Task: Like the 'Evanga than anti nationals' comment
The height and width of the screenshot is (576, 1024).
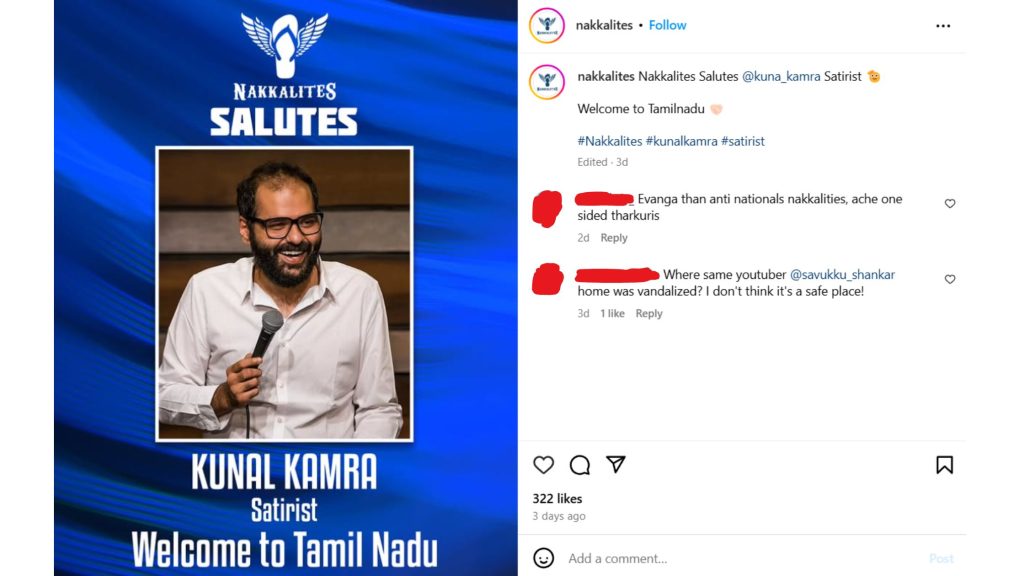Action: [x=950, y=204]
